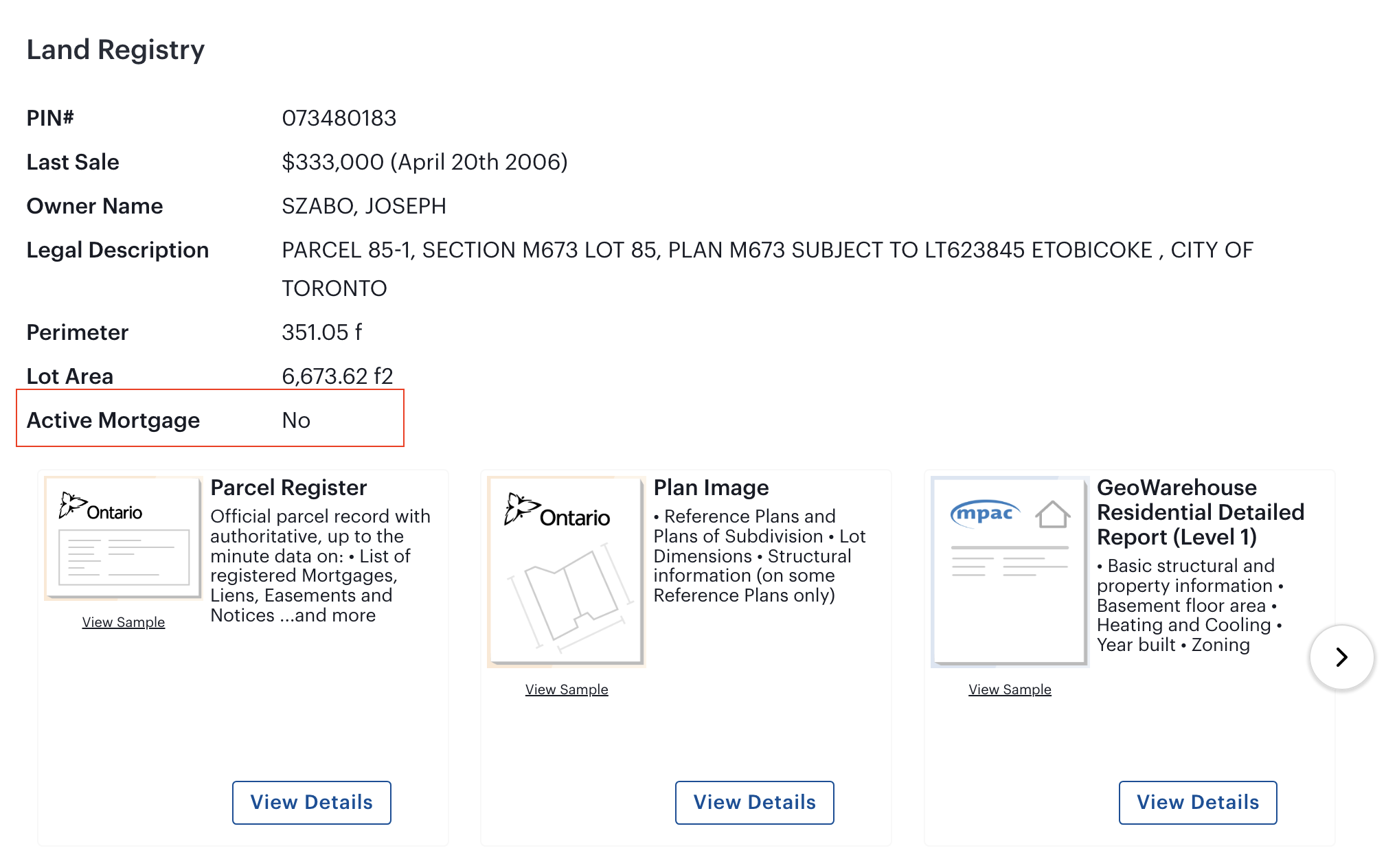The width and height of the screenshot is (1397, 868).
Task: Click the Active Mortgage 'No' value
Action: (296, 420)
